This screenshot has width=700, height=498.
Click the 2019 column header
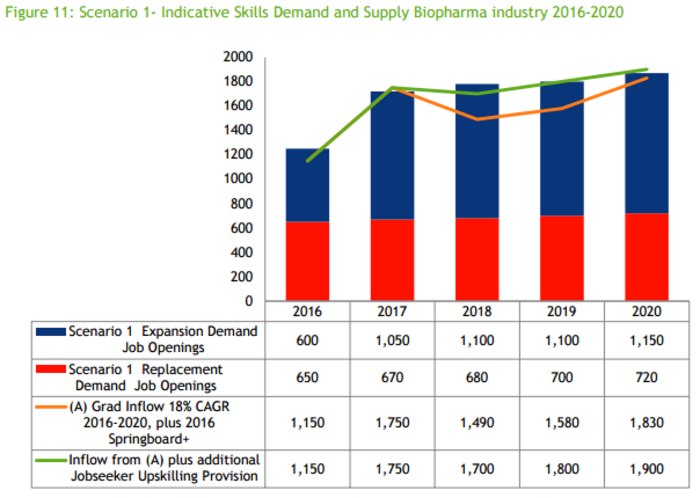(x=562, y=311)
